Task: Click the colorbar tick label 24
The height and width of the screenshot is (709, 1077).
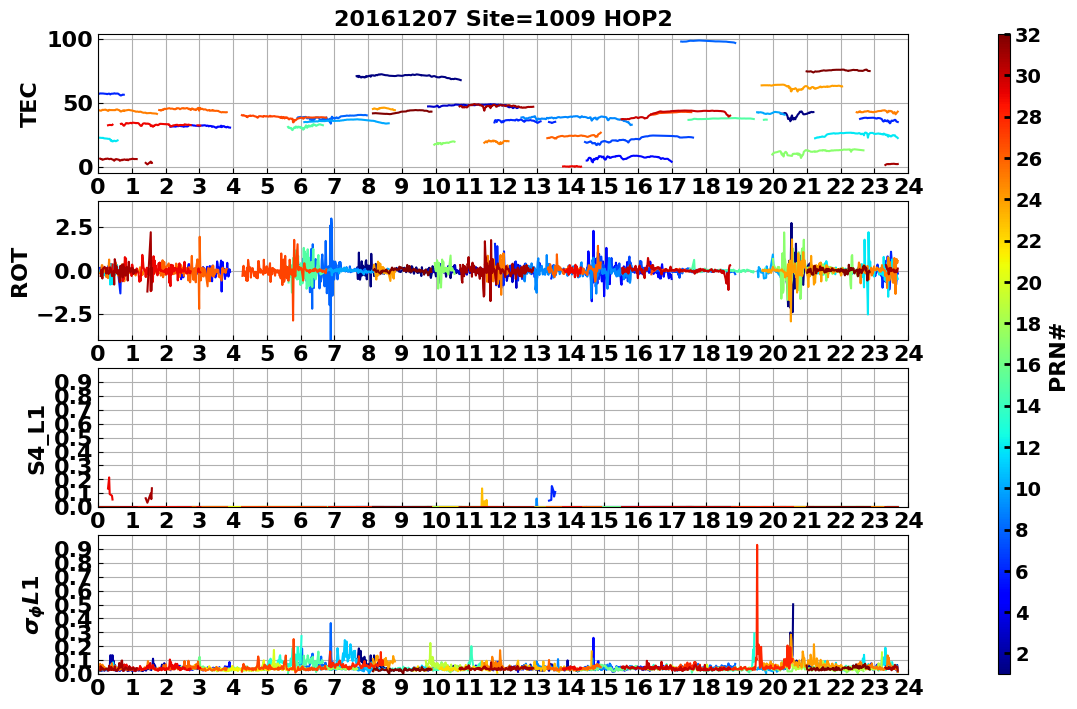Action: (x=1028, y=200)
